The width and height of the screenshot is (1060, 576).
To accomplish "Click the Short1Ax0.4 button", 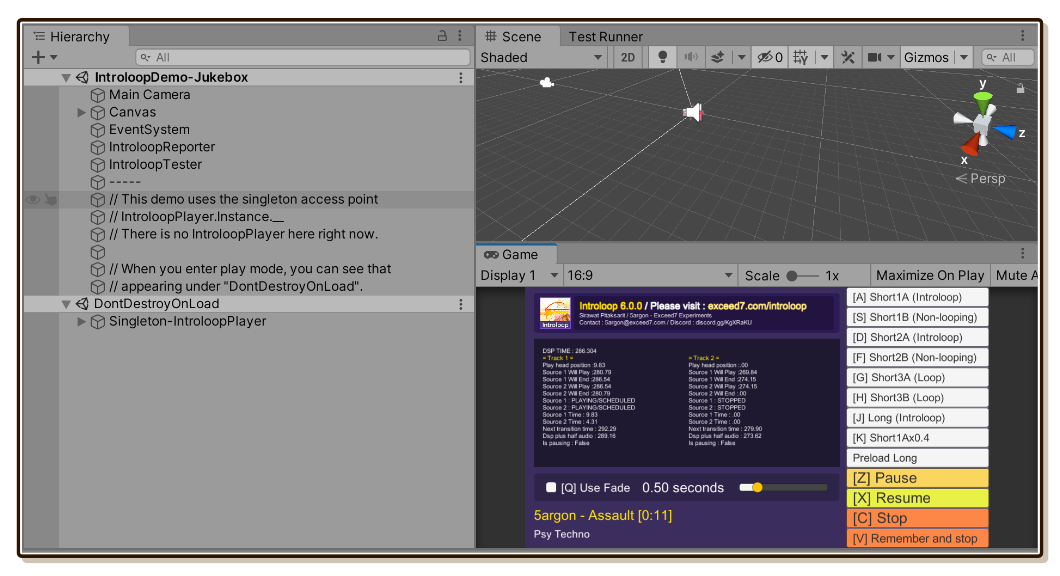I will (x=917, y=438).
